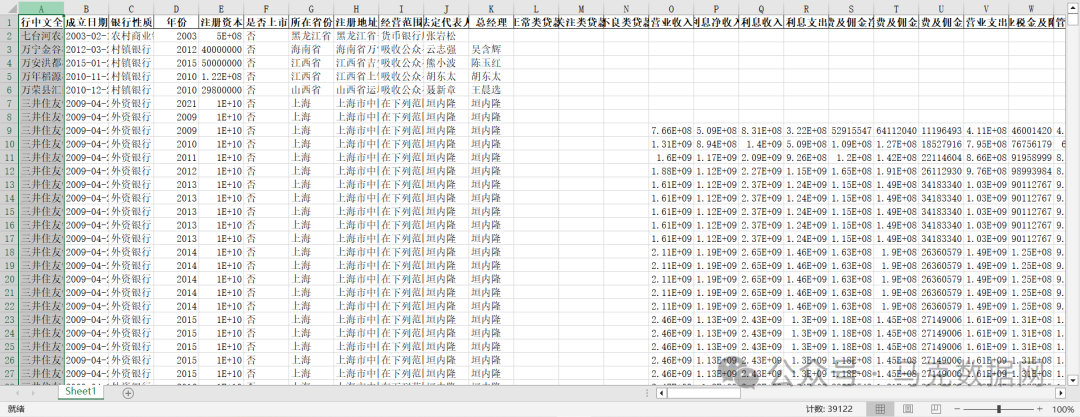1080x417 pixels.
Task: Click the horizontal scrollbar right arrow
Action: point(1060,393)
